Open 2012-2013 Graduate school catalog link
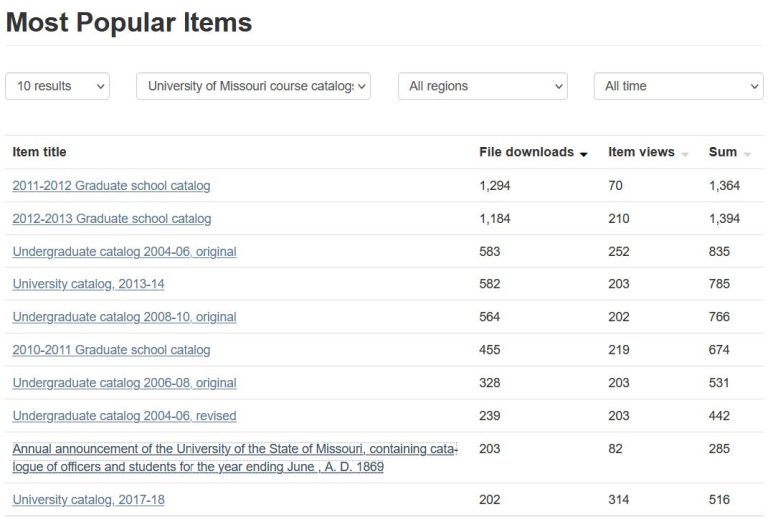The height and width of the screenshot is (517, 768). [111, 219]
